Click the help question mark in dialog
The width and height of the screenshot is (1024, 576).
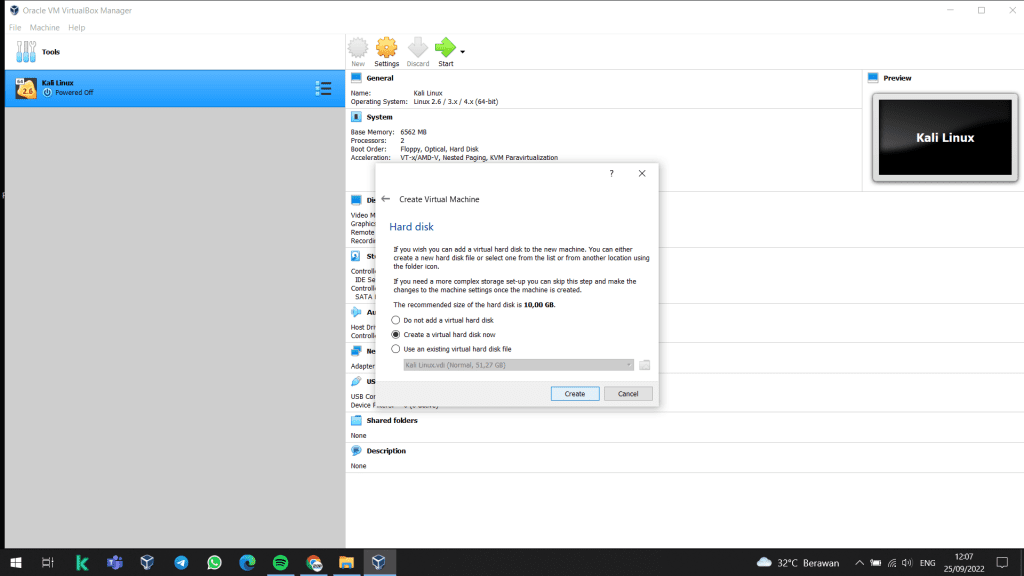tap(611, 174)
